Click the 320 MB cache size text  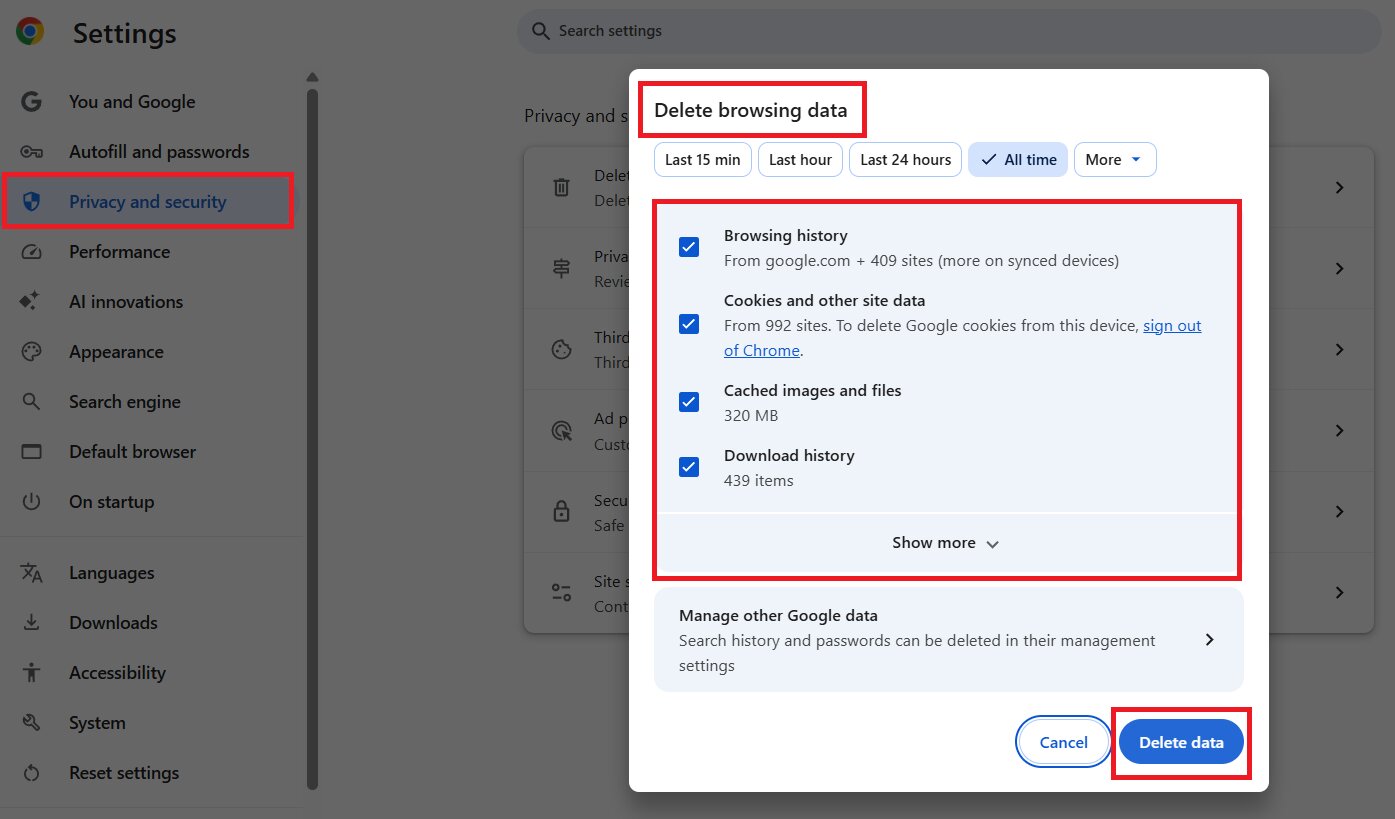751,416
